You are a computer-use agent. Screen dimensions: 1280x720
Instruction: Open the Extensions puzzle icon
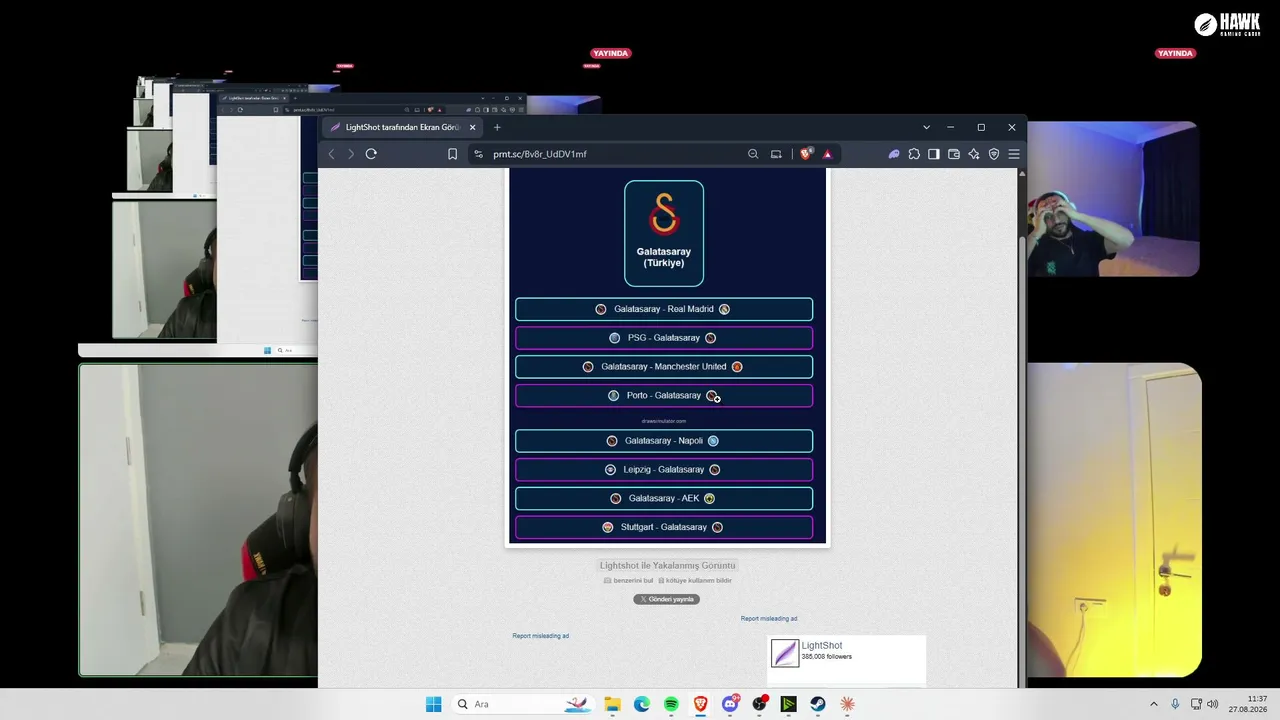click(x=914, y=154)
